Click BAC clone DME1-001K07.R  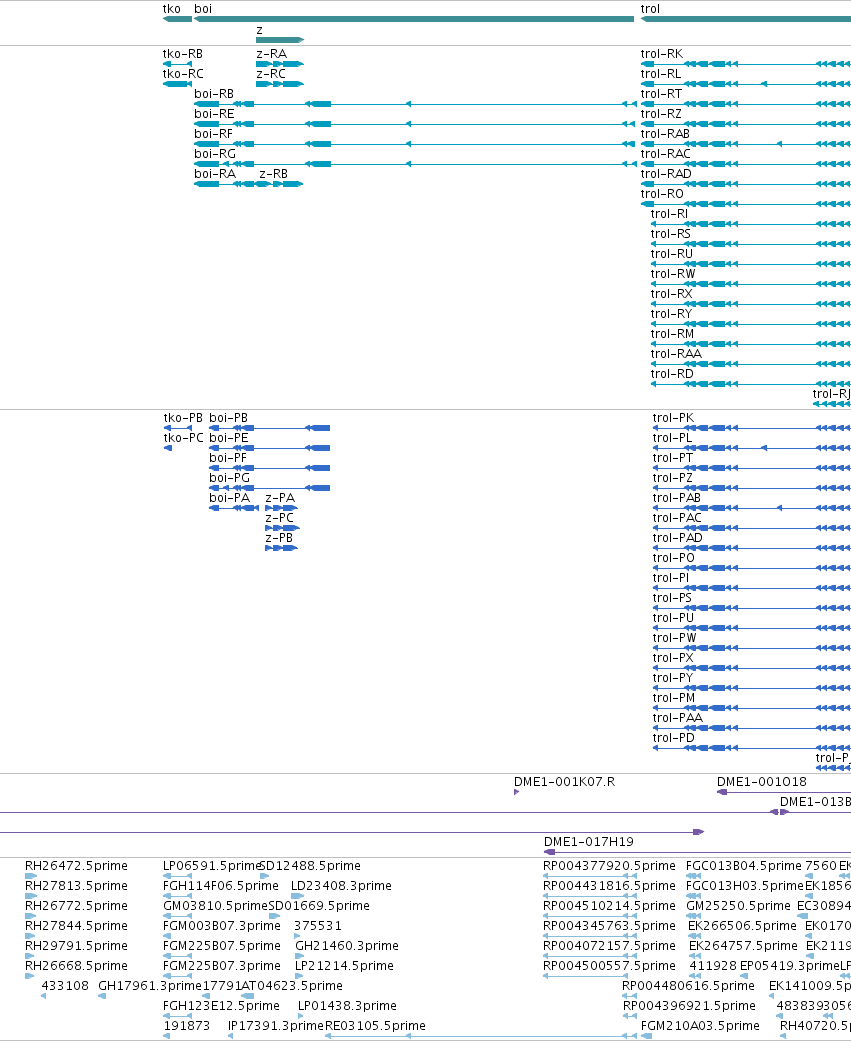tap(564, 781)
